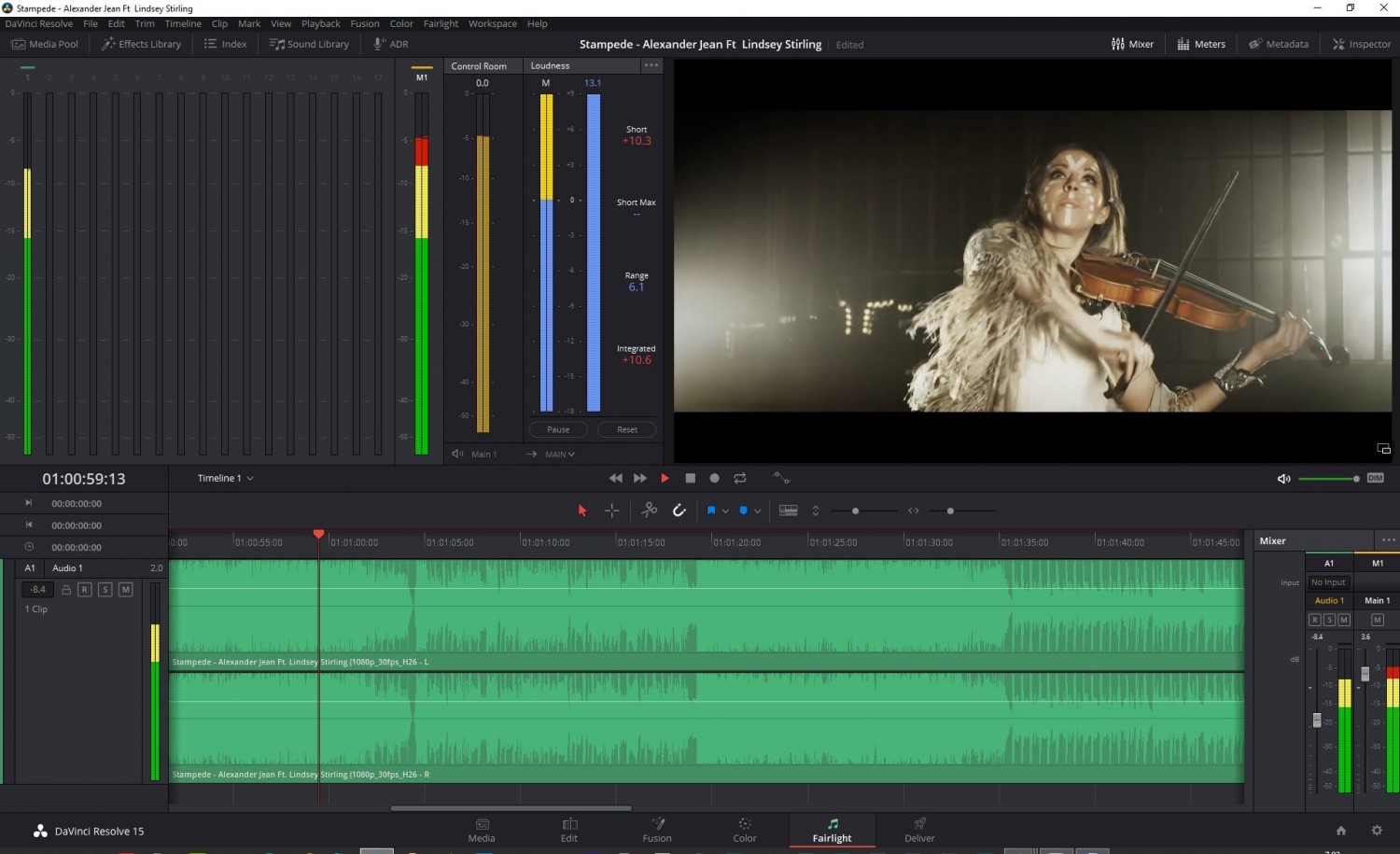
Task: Open the Index panel
Action: [x=226, y=44]
